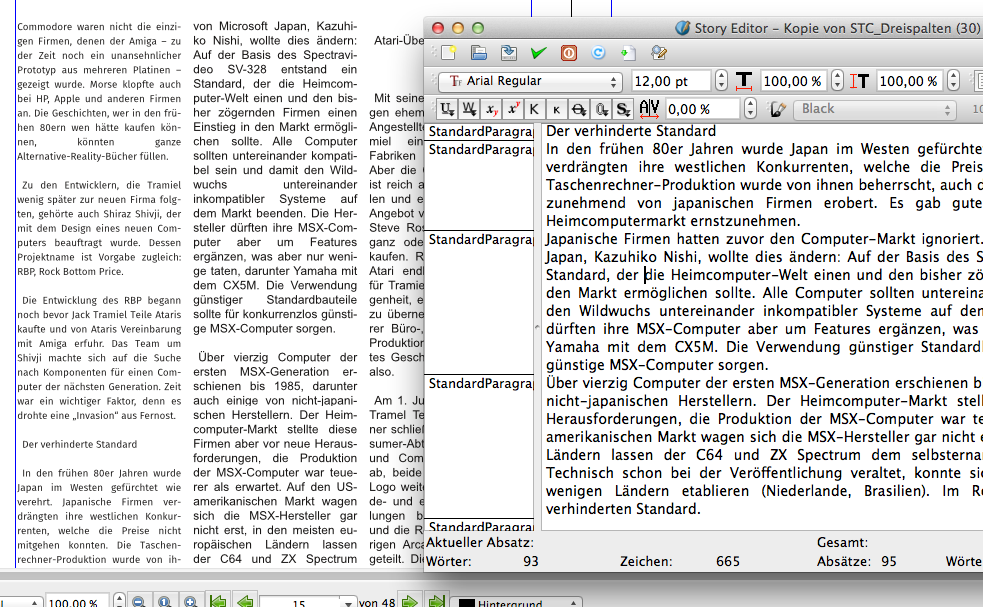Image resolution: width=983 pixels, height=607 pixels.
Task: Open the Hintergrund layer dropdown
Action: coord(517,602)
